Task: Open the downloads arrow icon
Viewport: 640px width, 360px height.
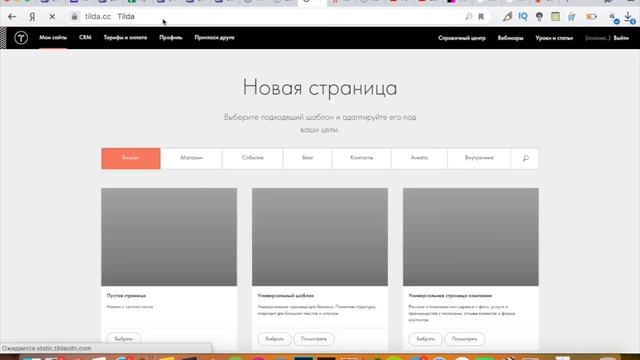Action: 629,17
